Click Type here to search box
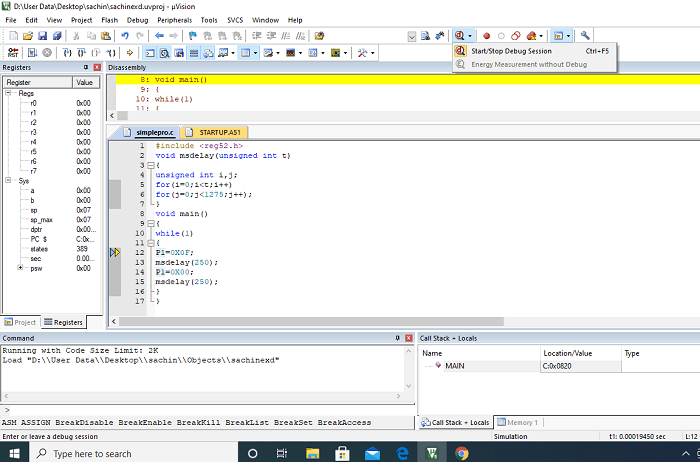This screenshot has height=462, width=700. (134, 454)
